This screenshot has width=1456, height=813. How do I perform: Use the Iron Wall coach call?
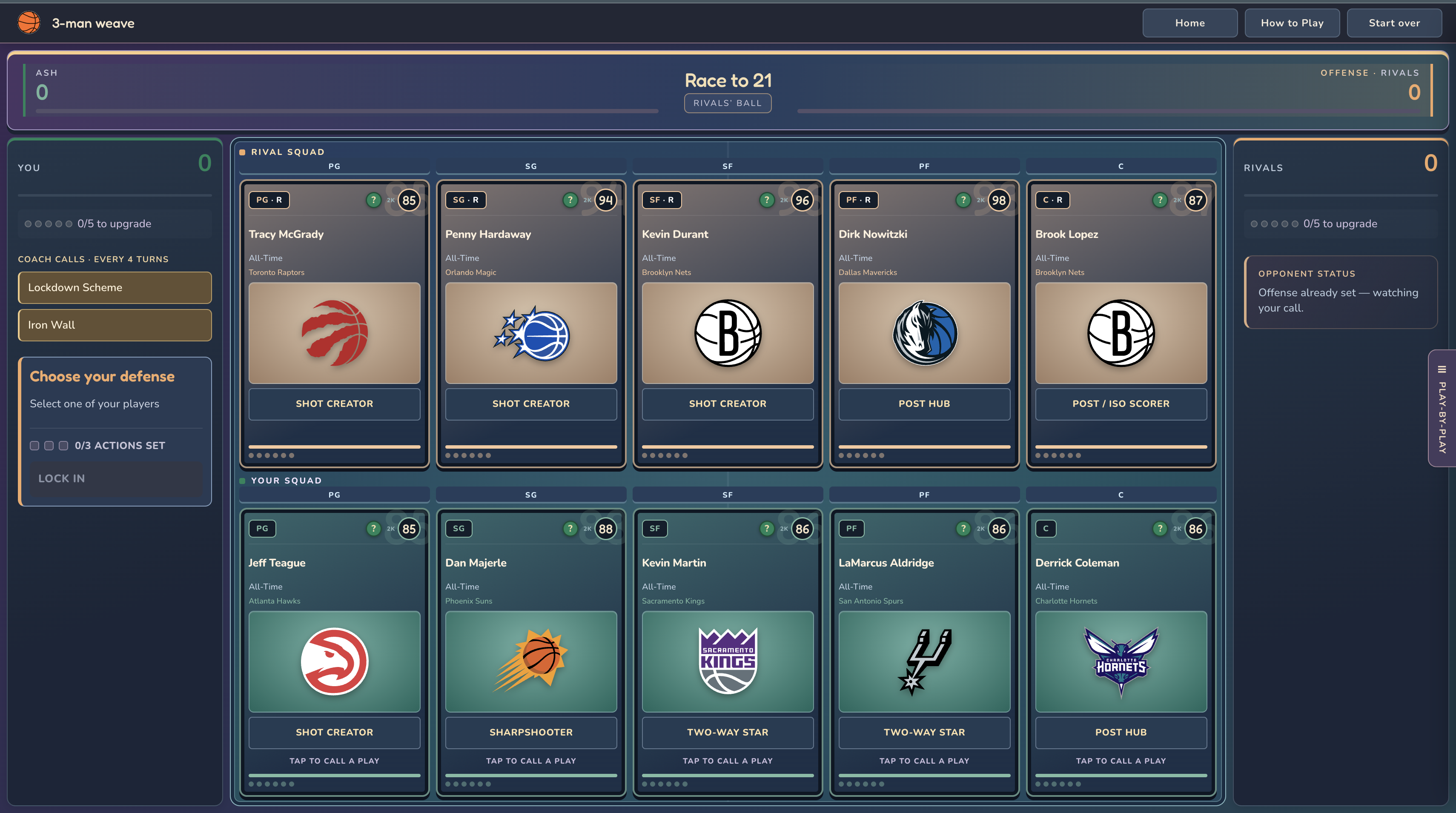point(115,325)
